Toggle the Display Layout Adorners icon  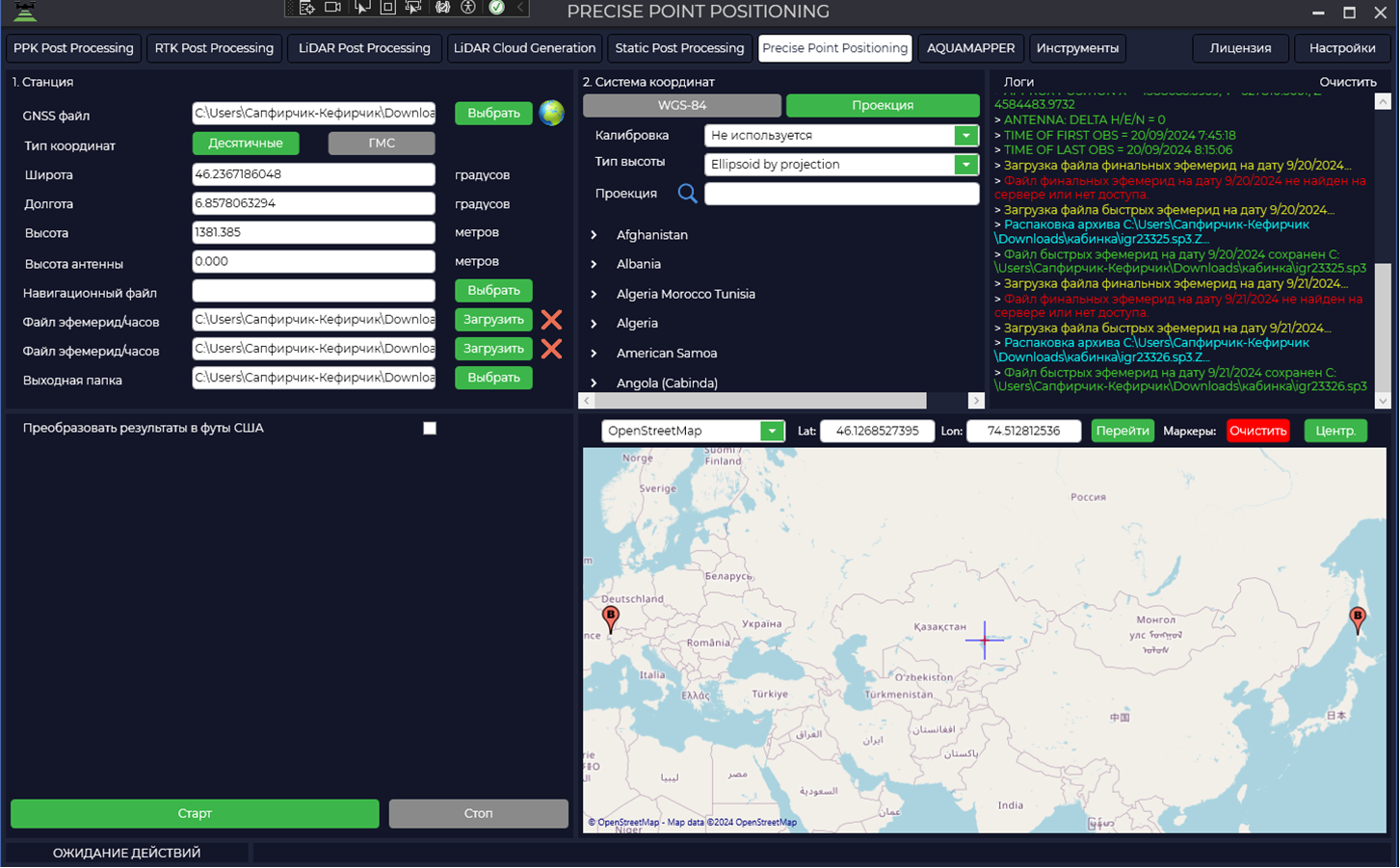pyautogui.click(x=387, y=7)
